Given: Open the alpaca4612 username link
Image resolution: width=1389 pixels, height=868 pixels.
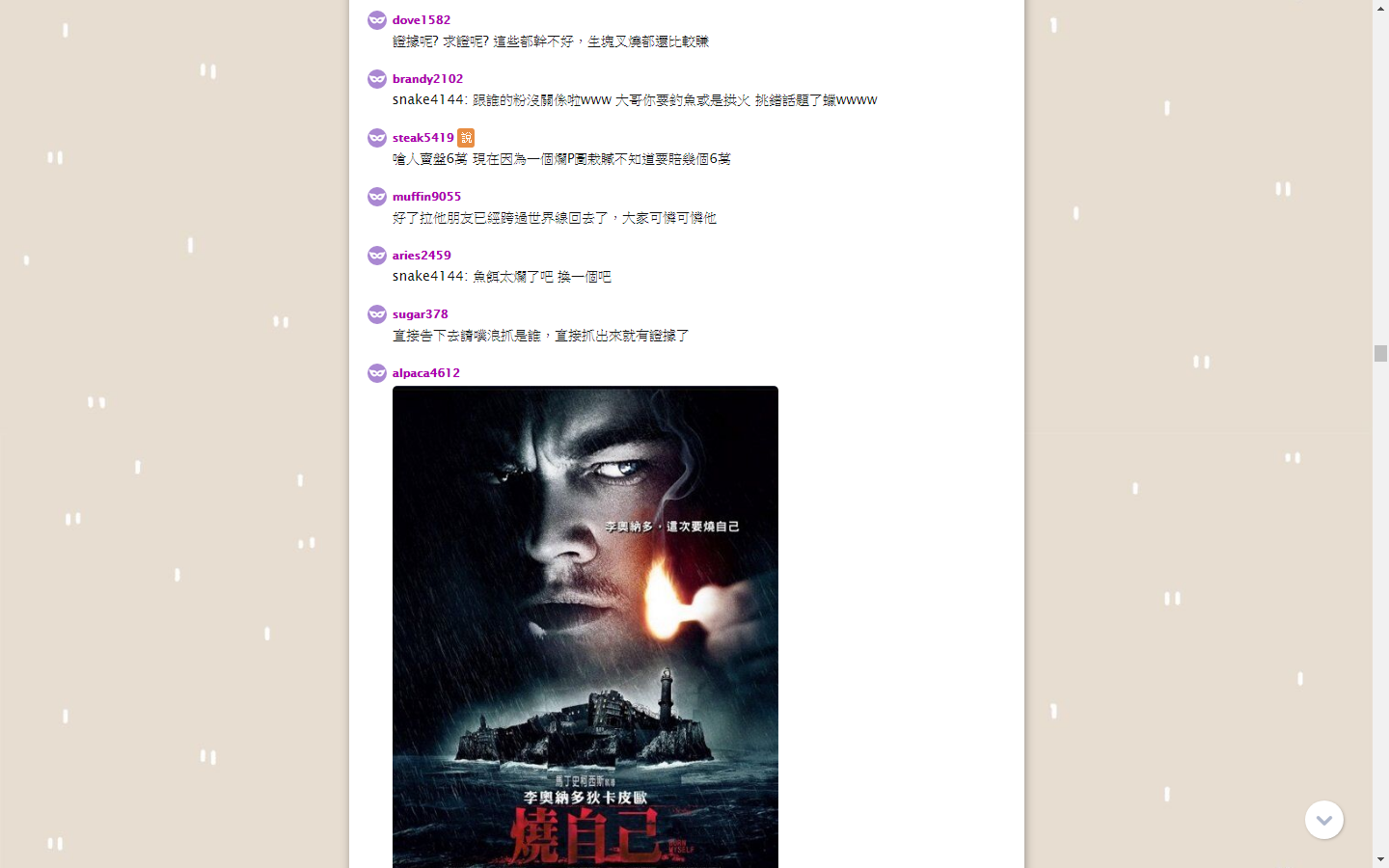Looking at the screenshot, I should (426, 373).
